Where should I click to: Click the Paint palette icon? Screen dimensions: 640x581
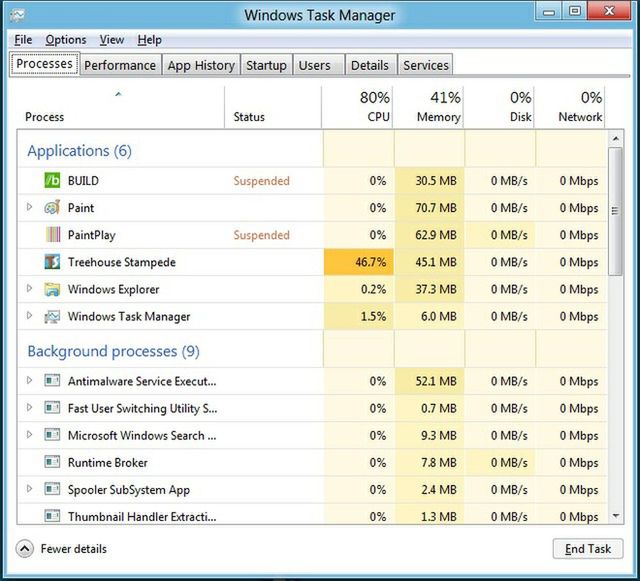point(52,207)
